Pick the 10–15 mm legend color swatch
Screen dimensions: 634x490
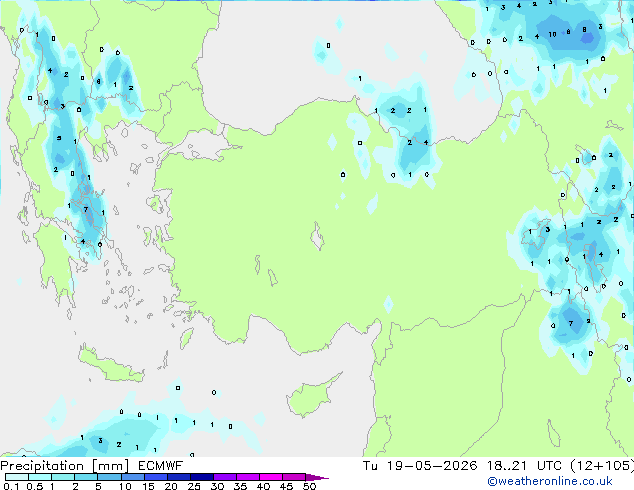point(132,477)
